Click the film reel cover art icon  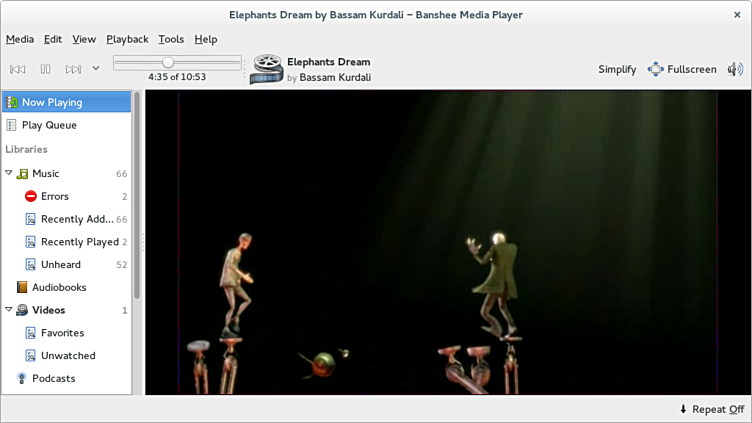(x=267, y=69)
